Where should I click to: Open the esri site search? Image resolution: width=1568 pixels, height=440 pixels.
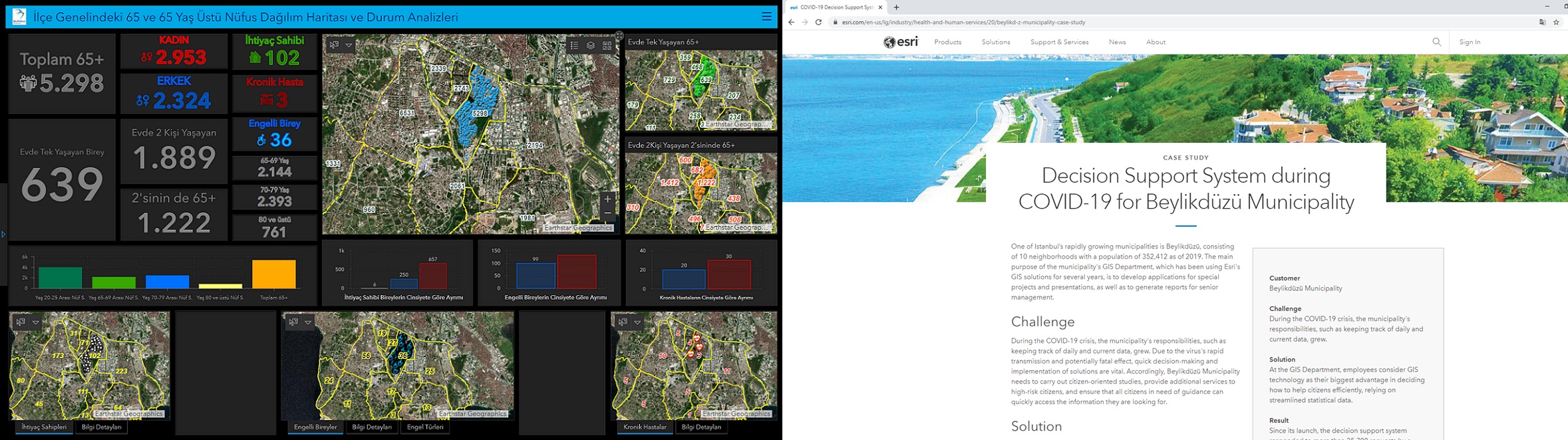tap(1436, 42)
